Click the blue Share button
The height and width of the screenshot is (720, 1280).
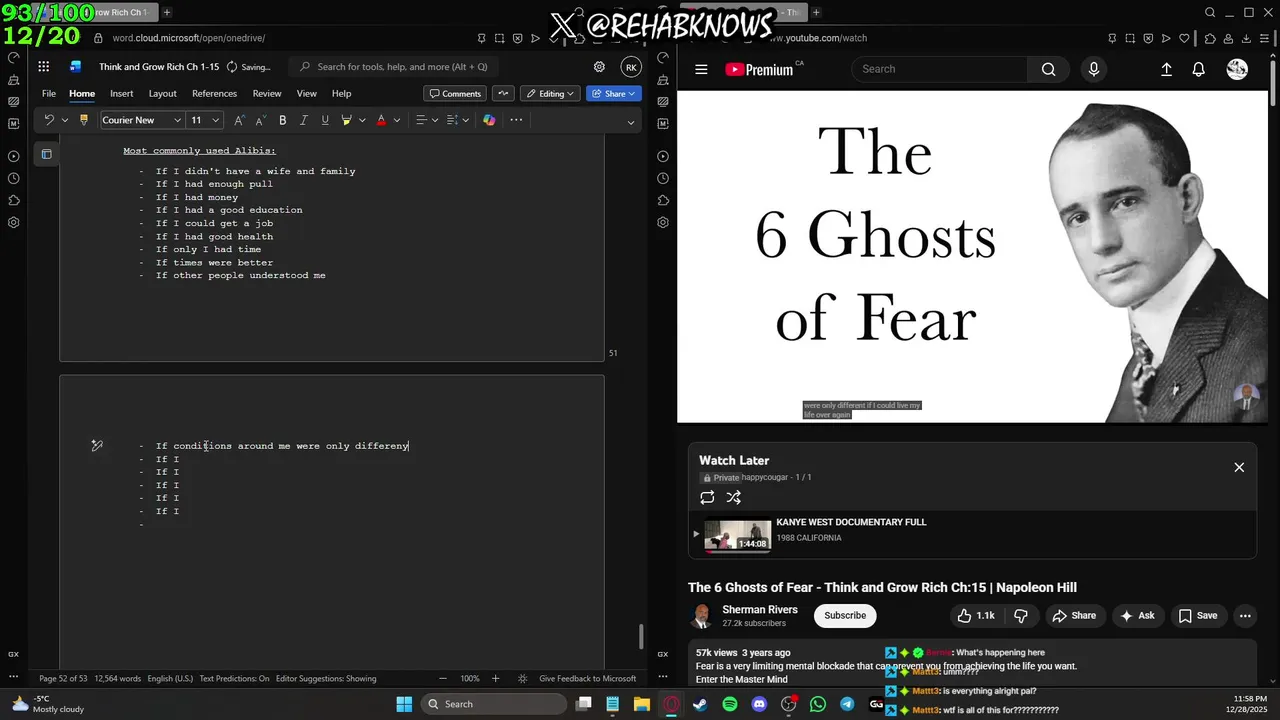[x=613, y=94]
